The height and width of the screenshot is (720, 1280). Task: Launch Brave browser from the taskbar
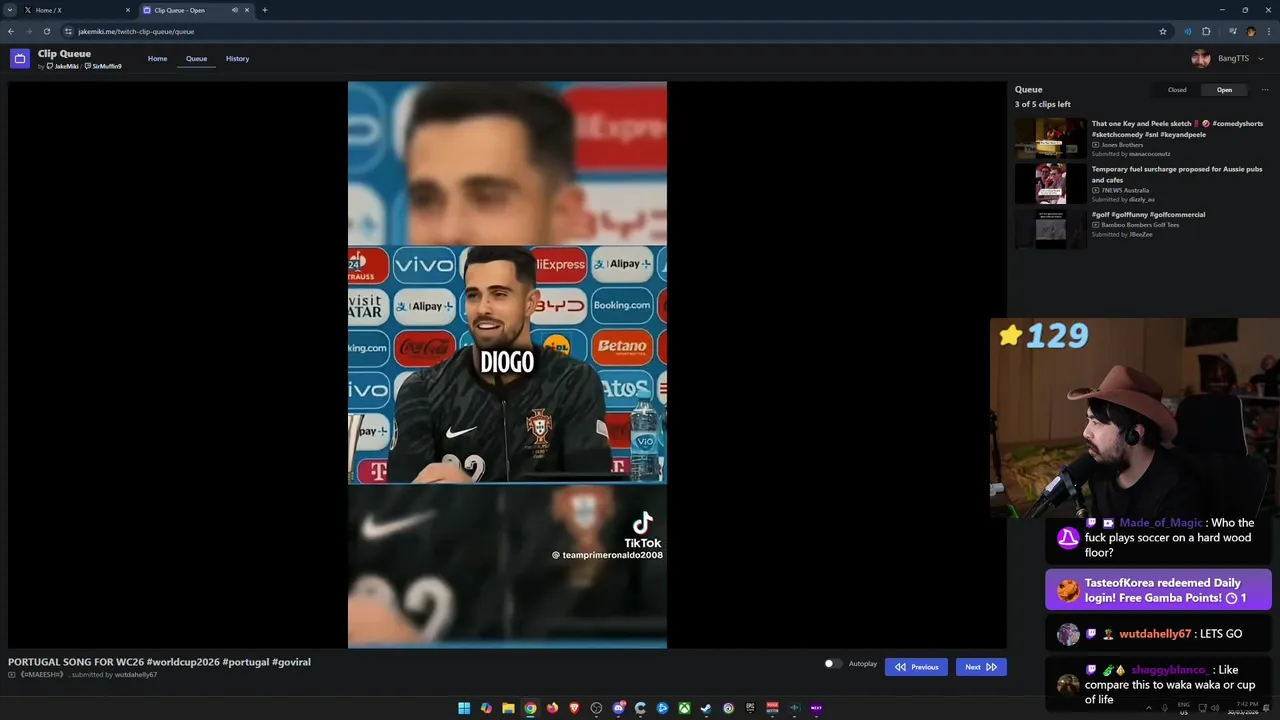[x=574, y=708]
